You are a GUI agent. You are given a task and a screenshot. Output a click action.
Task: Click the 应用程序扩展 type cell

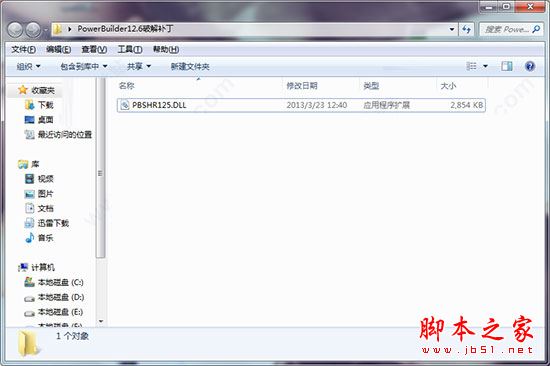pos(387,105)
